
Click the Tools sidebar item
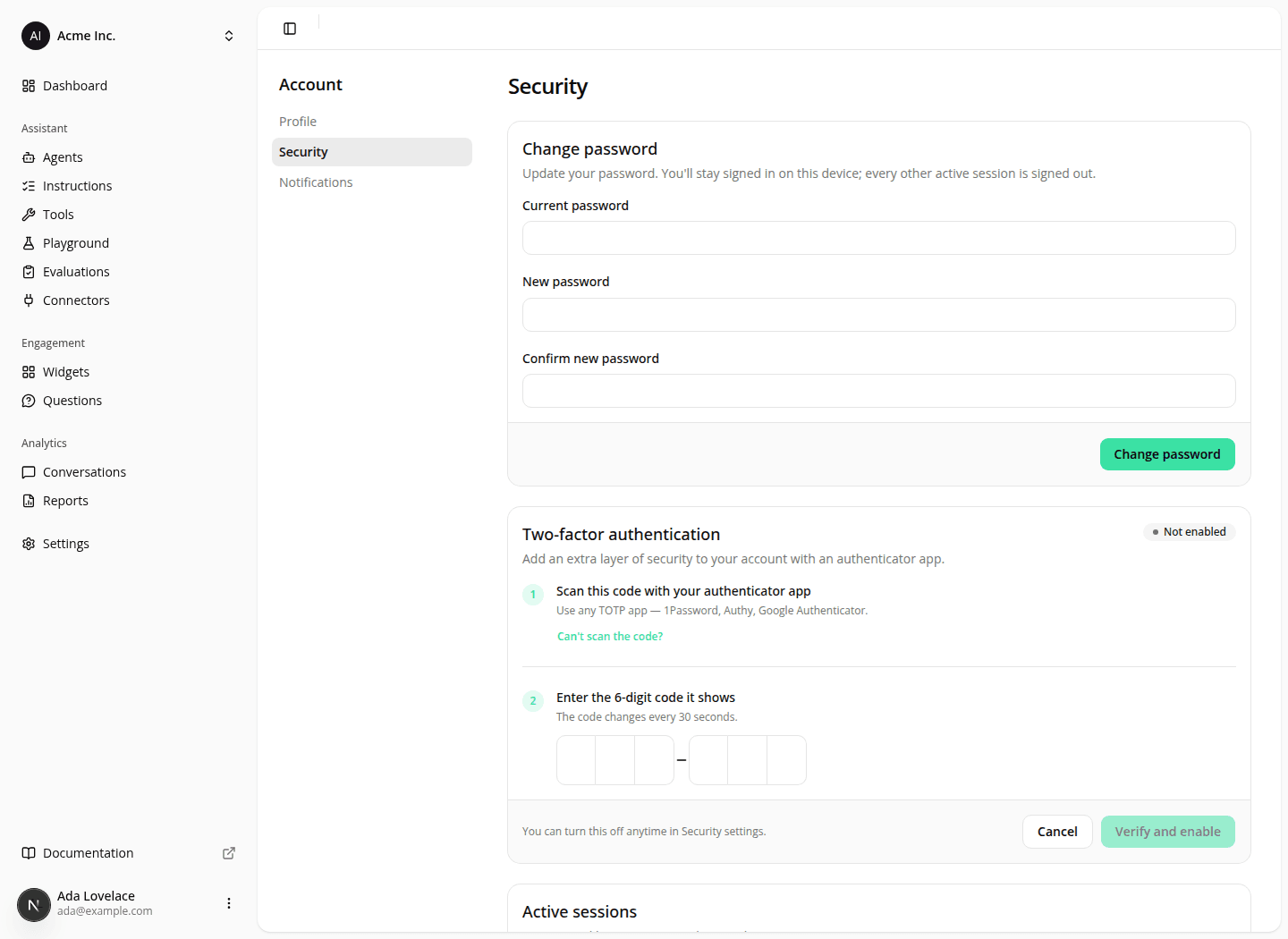[x=129, y=215]
